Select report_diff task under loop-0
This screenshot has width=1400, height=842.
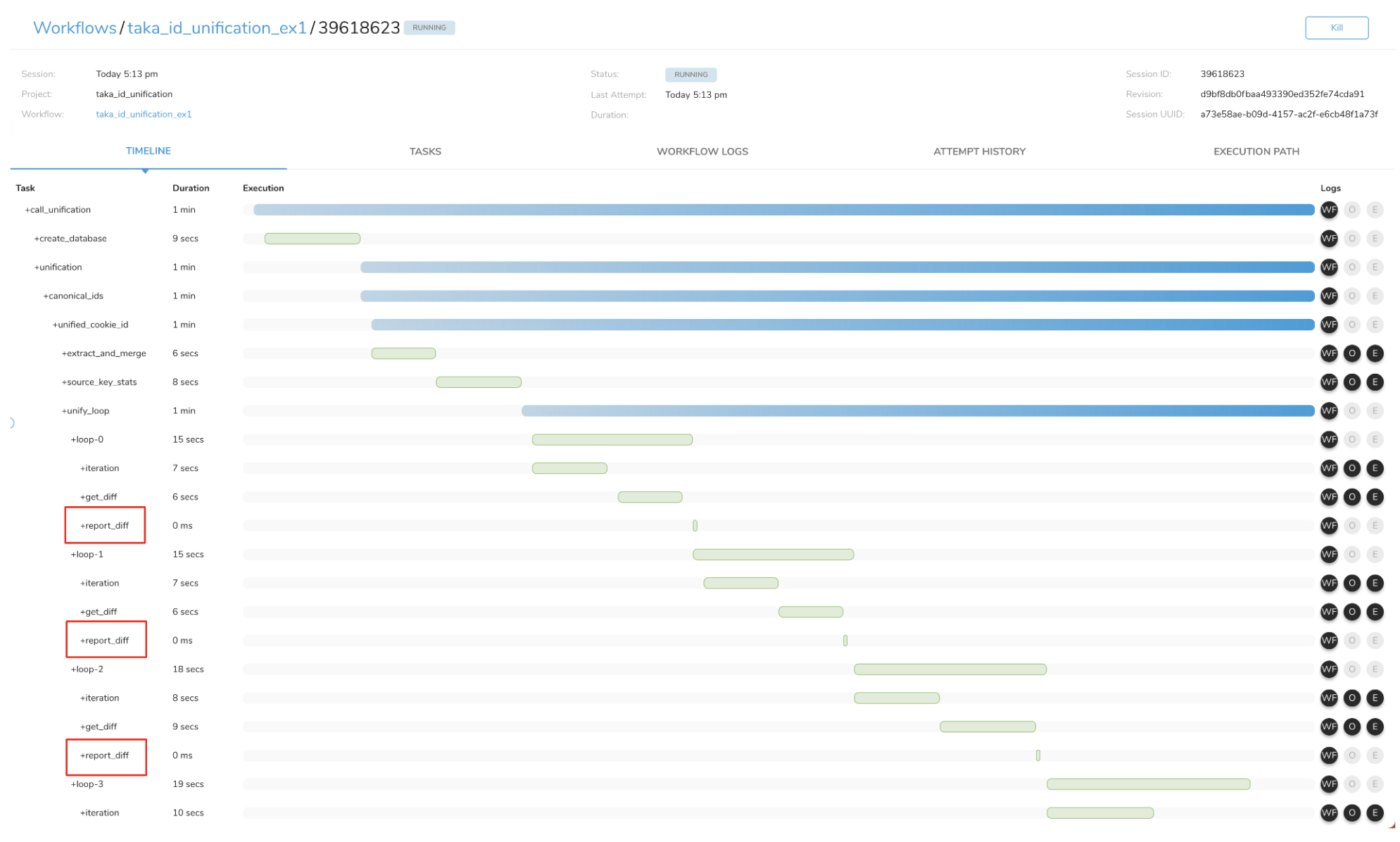[x=104, y=526]
